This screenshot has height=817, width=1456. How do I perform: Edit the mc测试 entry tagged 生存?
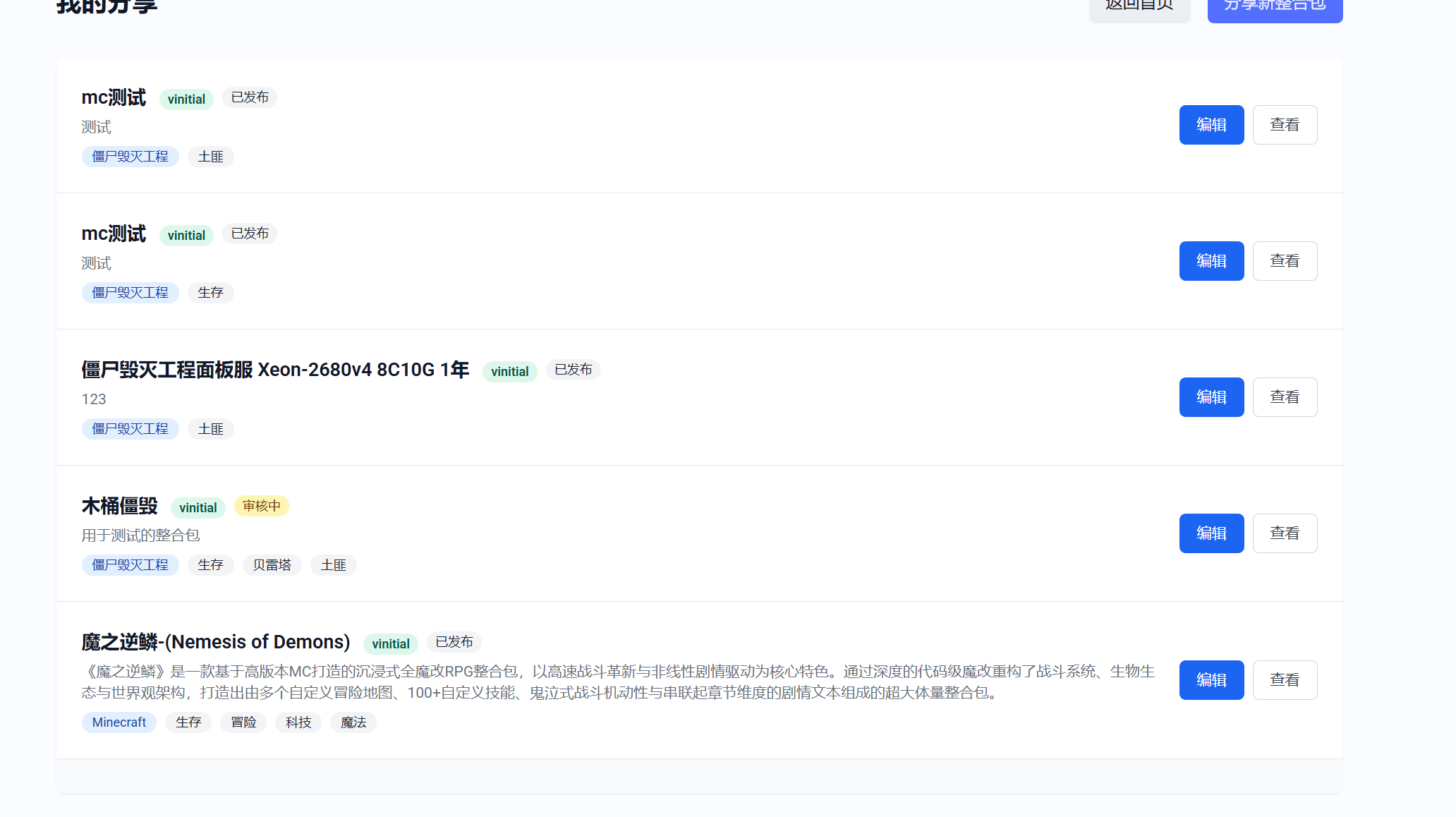tap(1211, 261)
